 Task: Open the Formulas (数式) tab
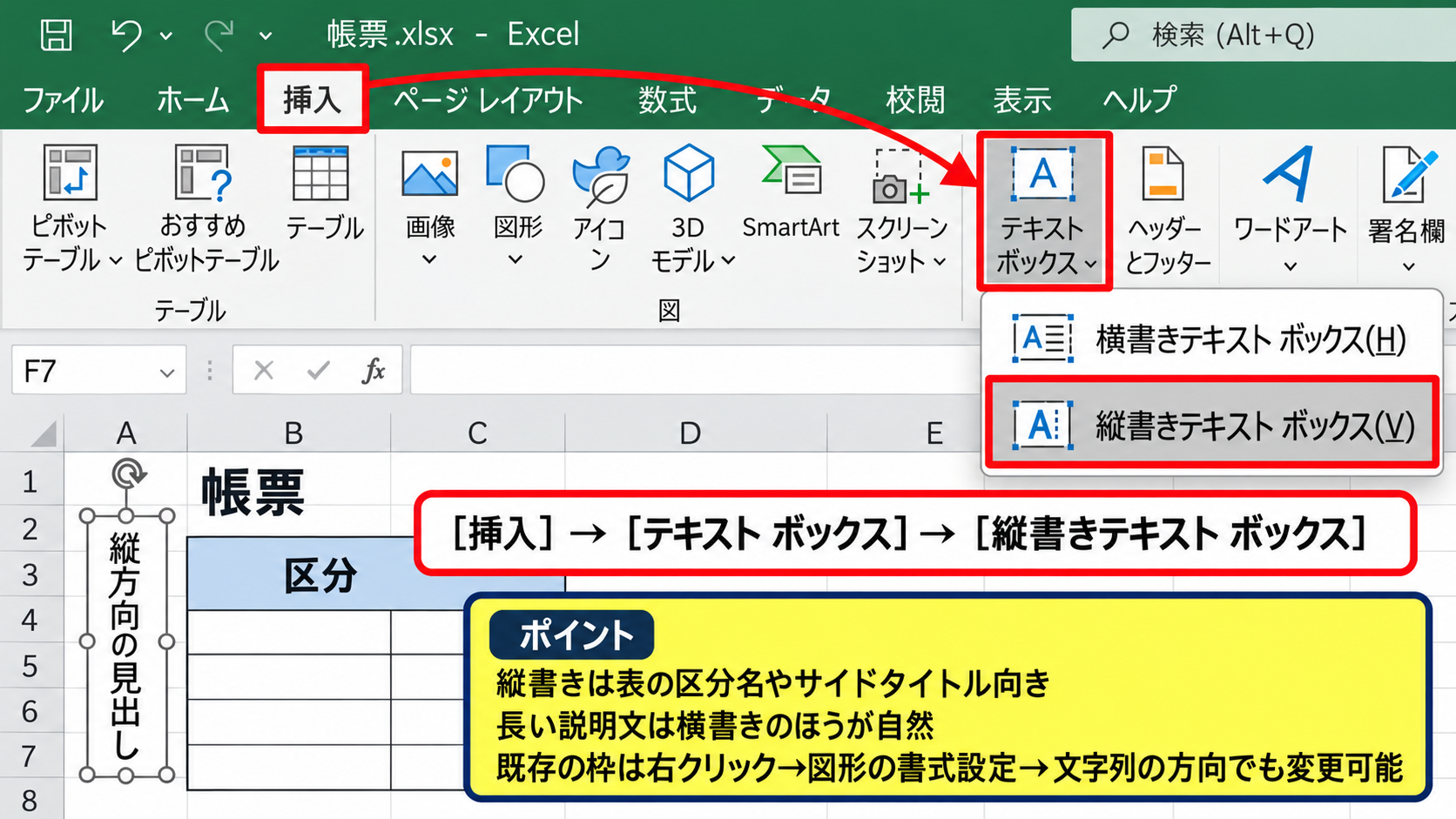(667, 100)
